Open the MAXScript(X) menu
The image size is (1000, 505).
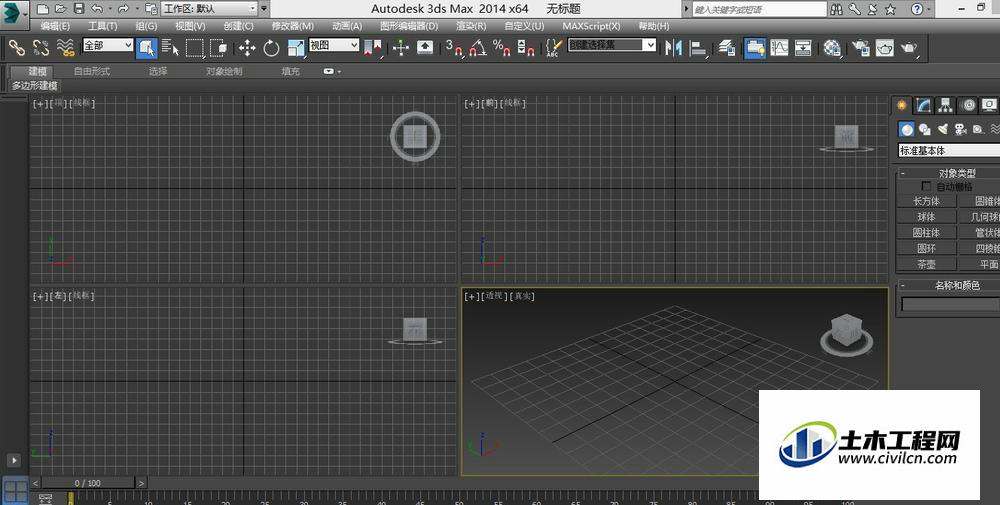pyautogui.click(x=591, y=26)
